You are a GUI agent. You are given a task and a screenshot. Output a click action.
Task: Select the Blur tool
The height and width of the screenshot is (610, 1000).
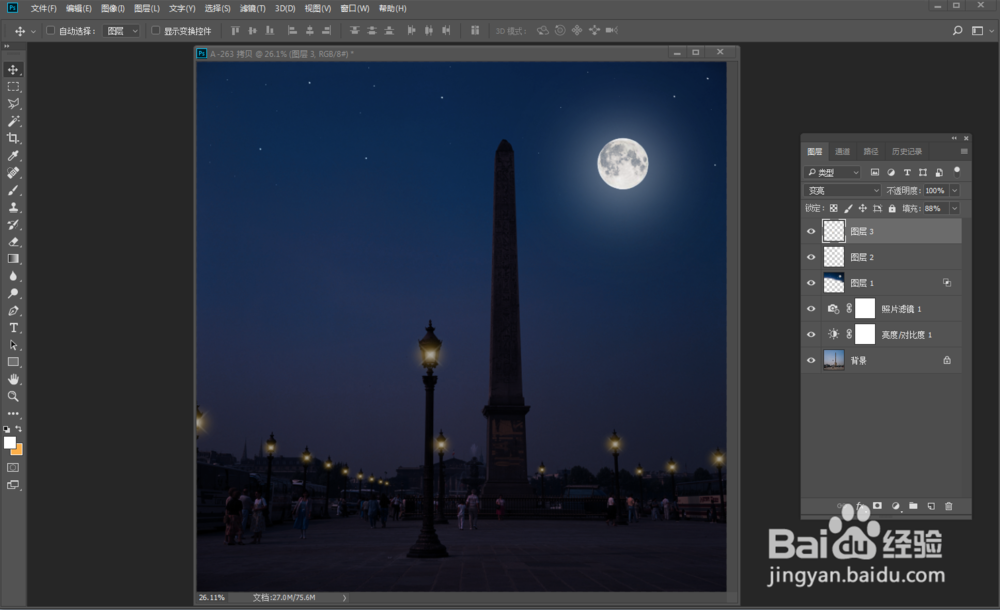pos(13,276)
